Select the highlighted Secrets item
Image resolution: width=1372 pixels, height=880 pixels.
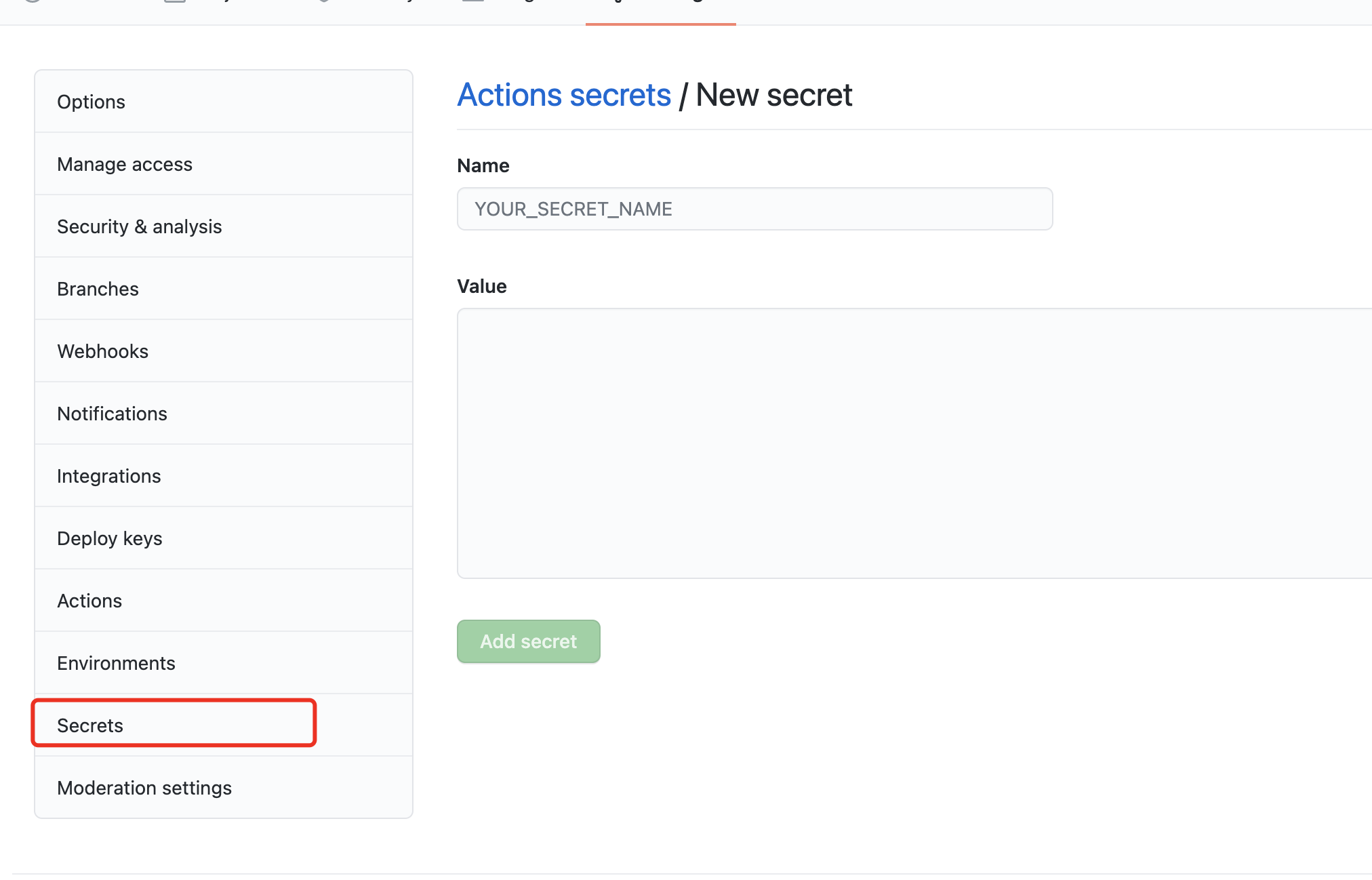click(90, 725)
